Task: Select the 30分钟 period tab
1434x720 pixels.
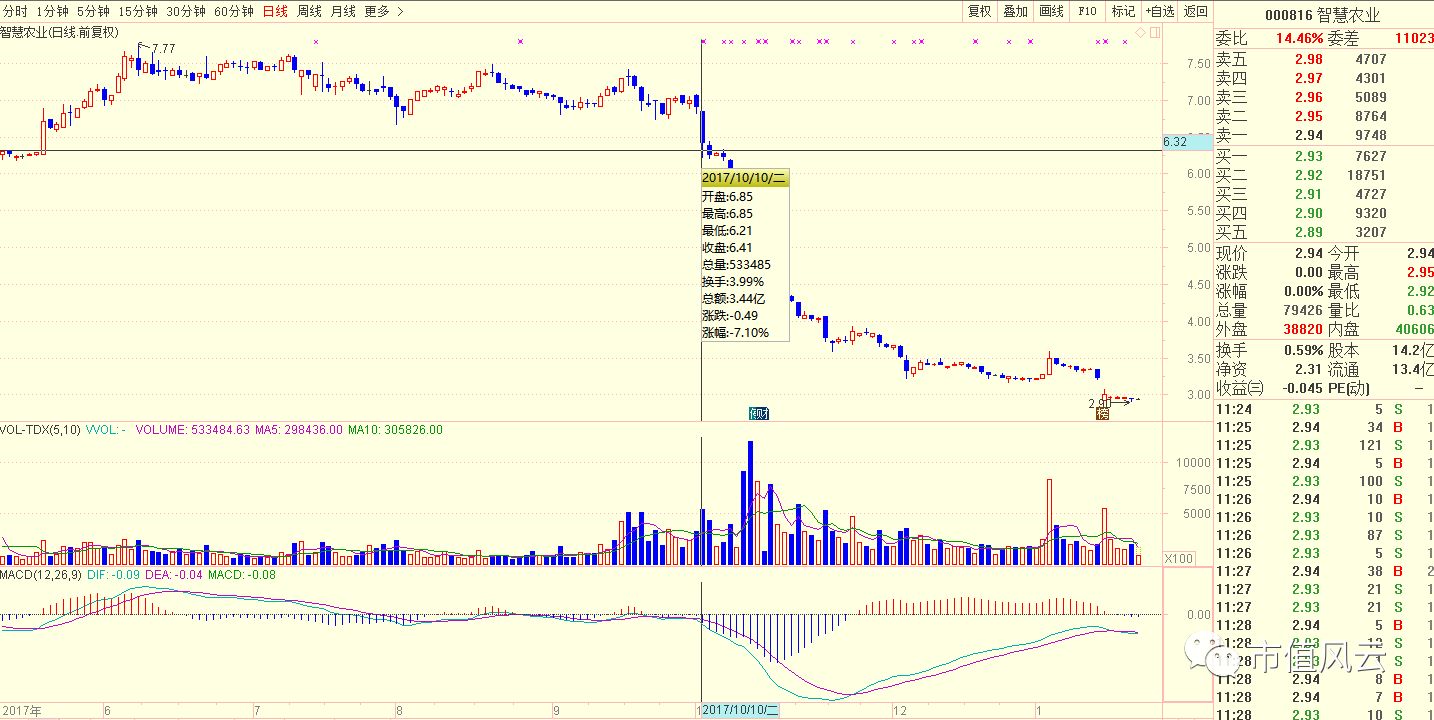Action: (185, 11)
